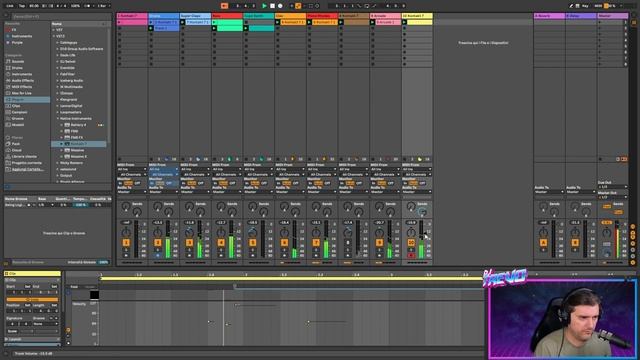Viewport: 640px width, 360px height.
Task: Toggle the Key map mode button
Action: click(585, 6)
